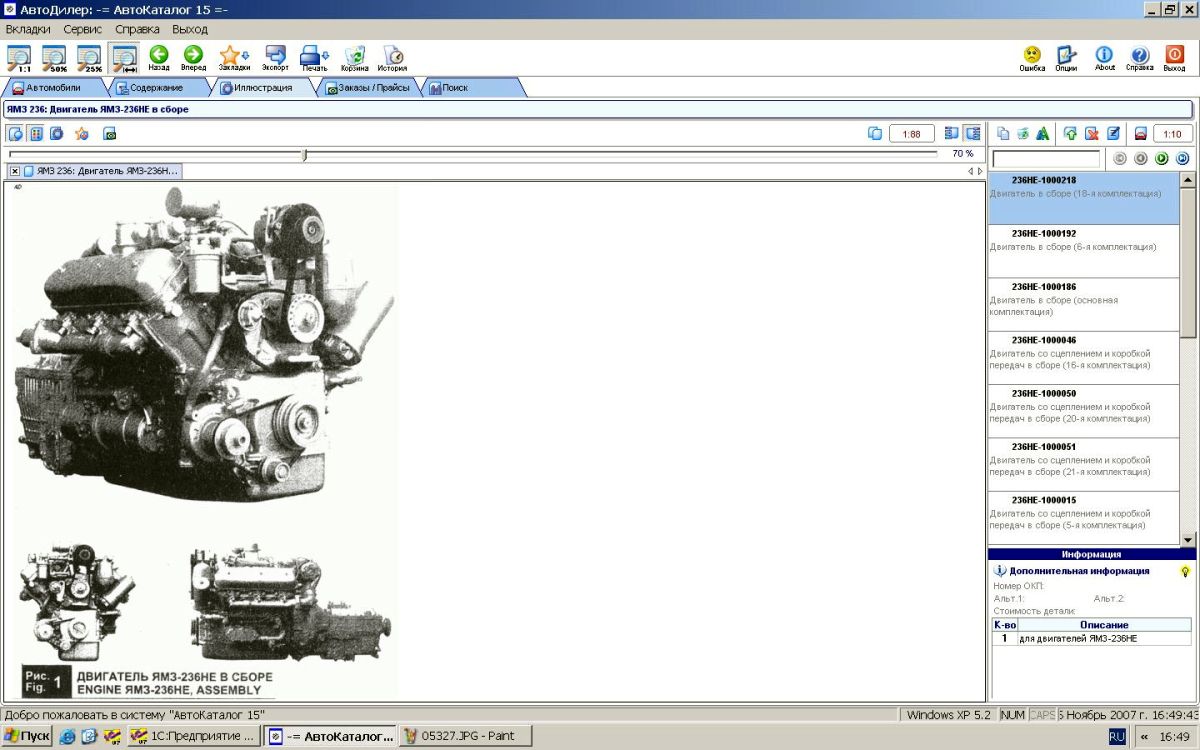Select part 236НЕ-1000192 in the list
This screenshot has width=1200, height=750.
click(x=1084, y=251)
